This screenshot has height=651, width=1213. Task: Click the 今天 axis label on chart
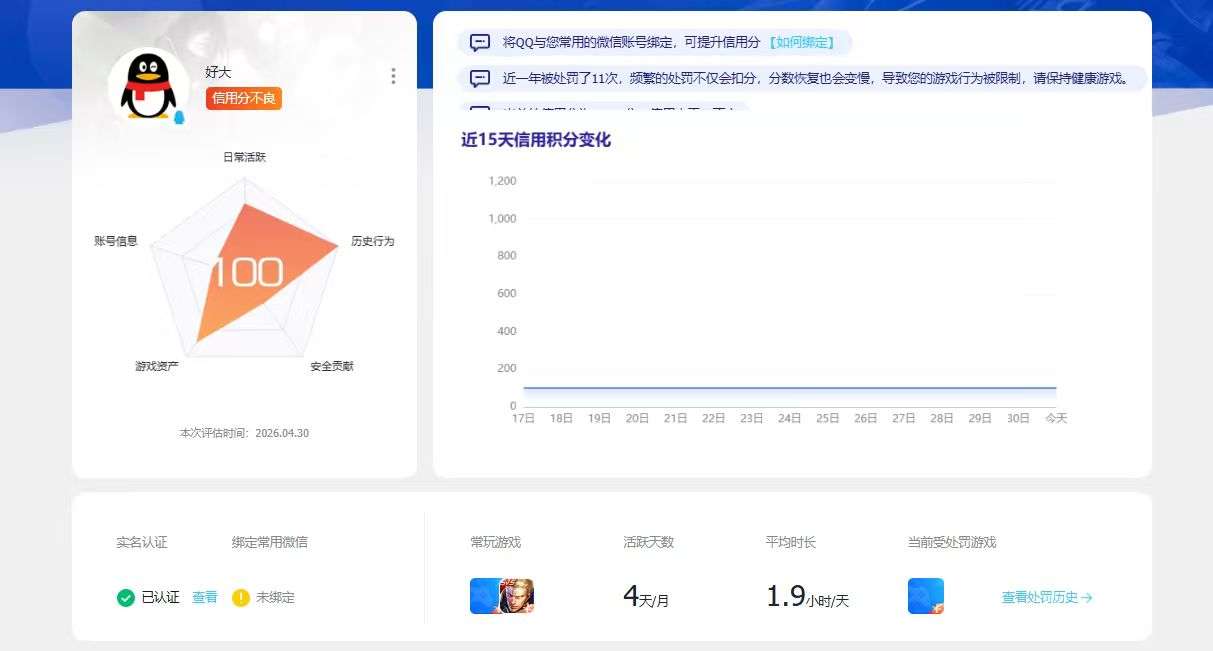click(1056, 418)
